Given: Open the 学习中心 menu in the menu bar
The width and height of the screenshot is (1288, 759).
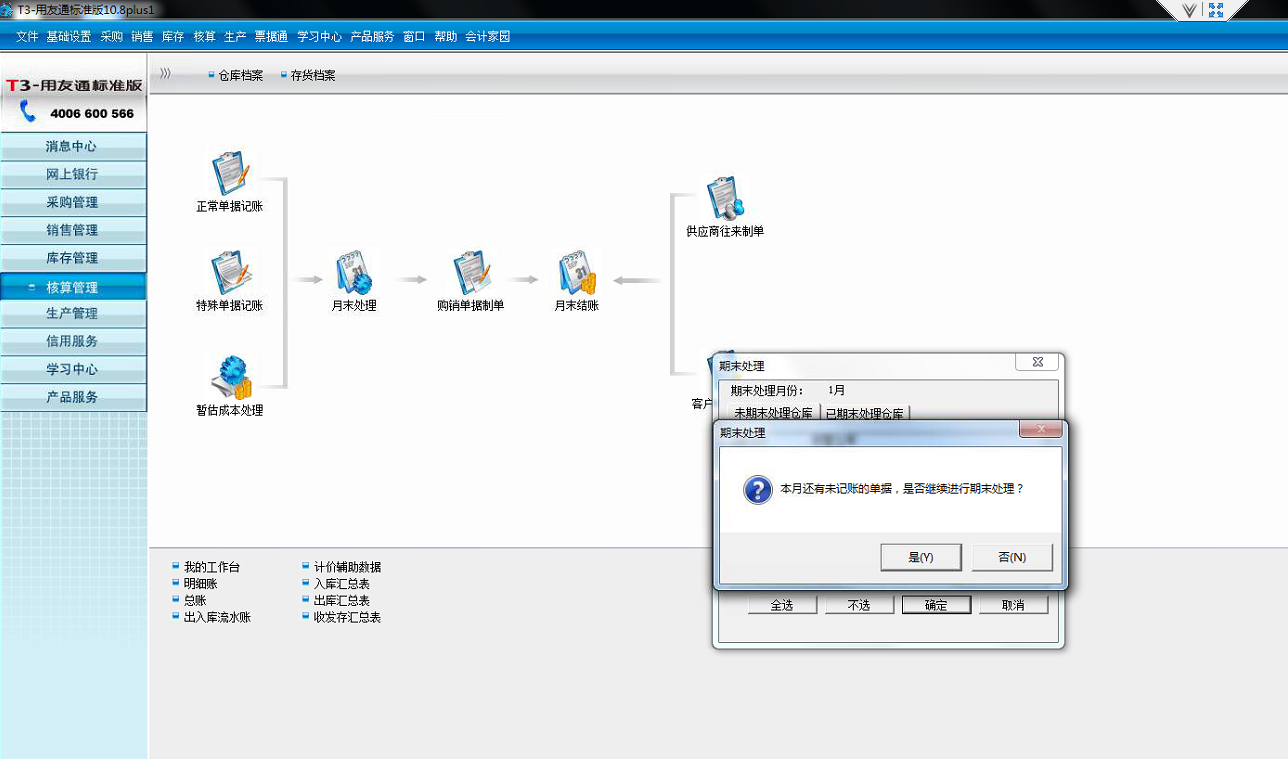Looking at the screenshot, I should pyautogui.click(x=319, y=36).
